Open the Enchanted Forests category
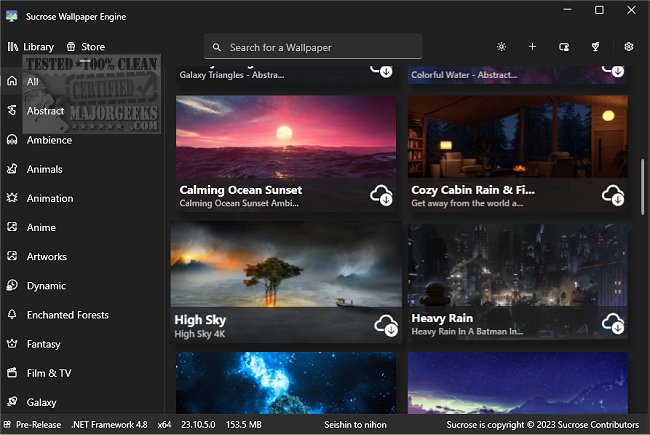 coord(67,315)
